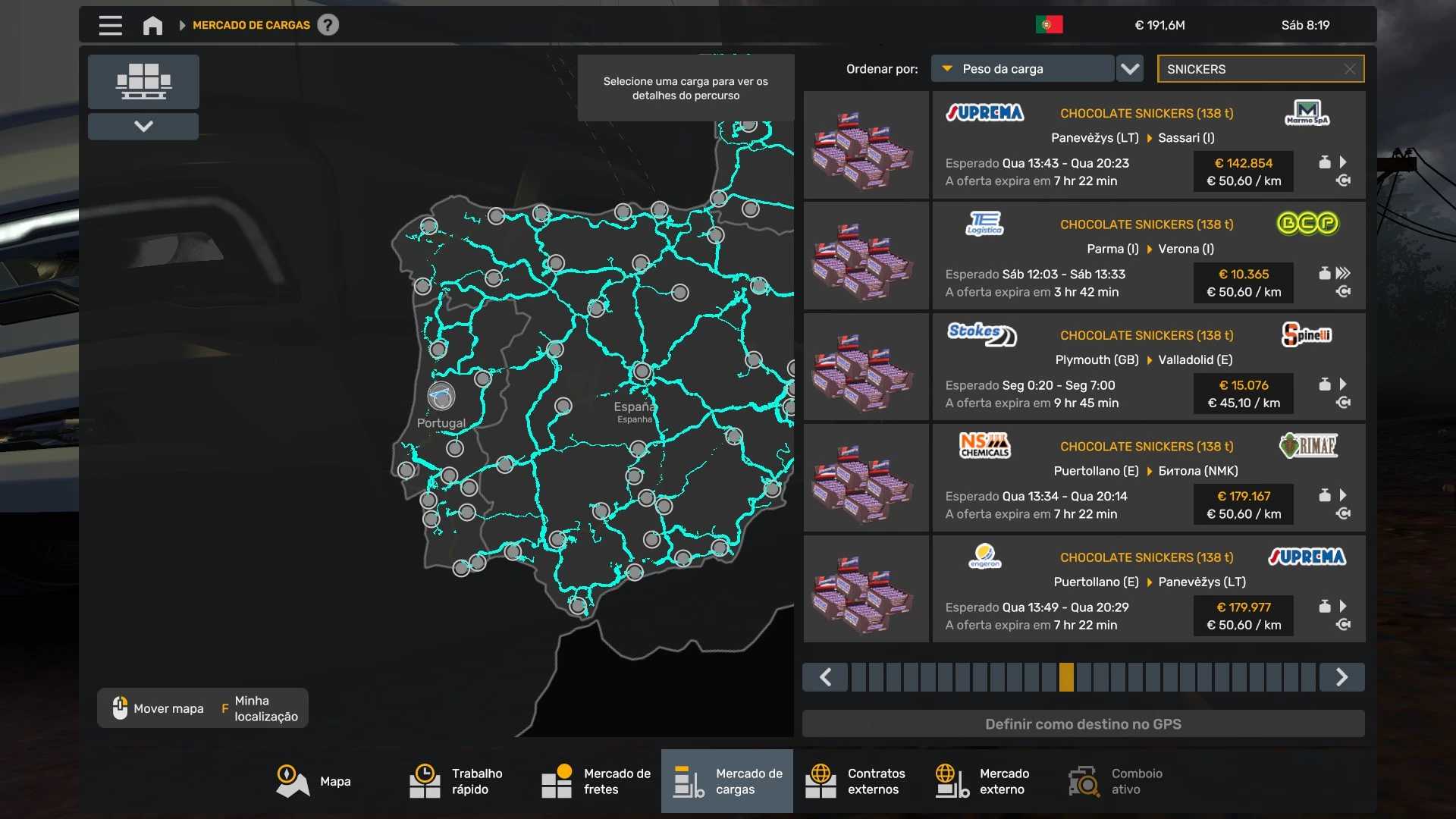Screen dimensions: 1456x819
Task: Click the Portugal flag icon
Action: (1049, 25)
